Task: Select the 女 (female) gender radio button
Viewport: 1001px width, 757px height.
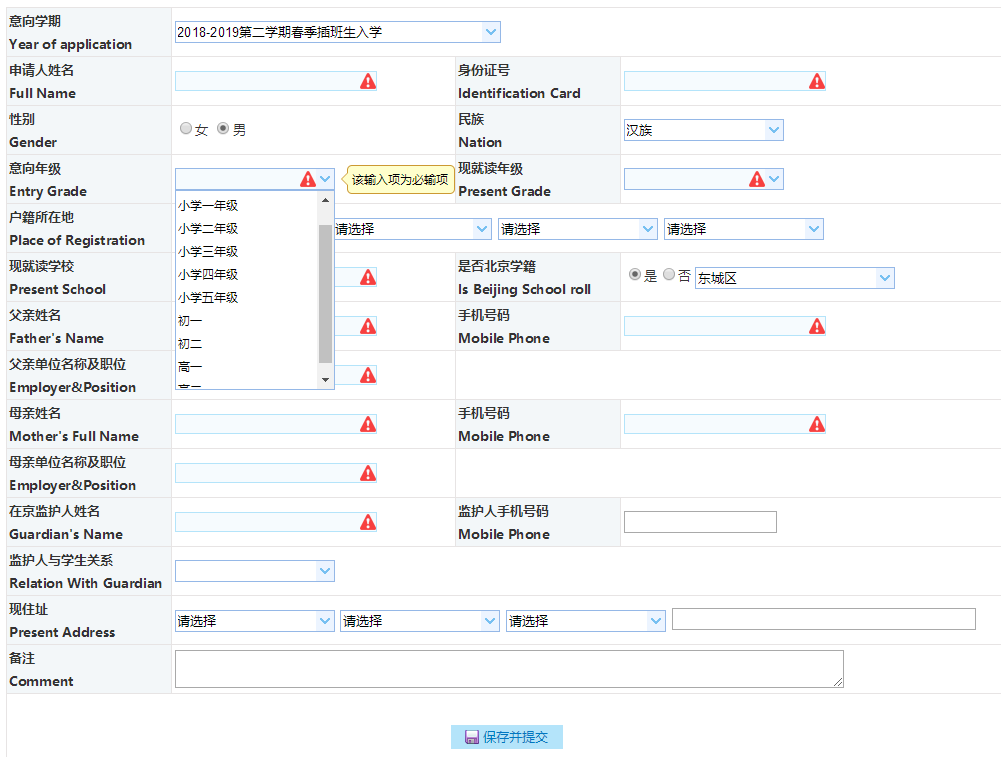Action: [186, 129]
